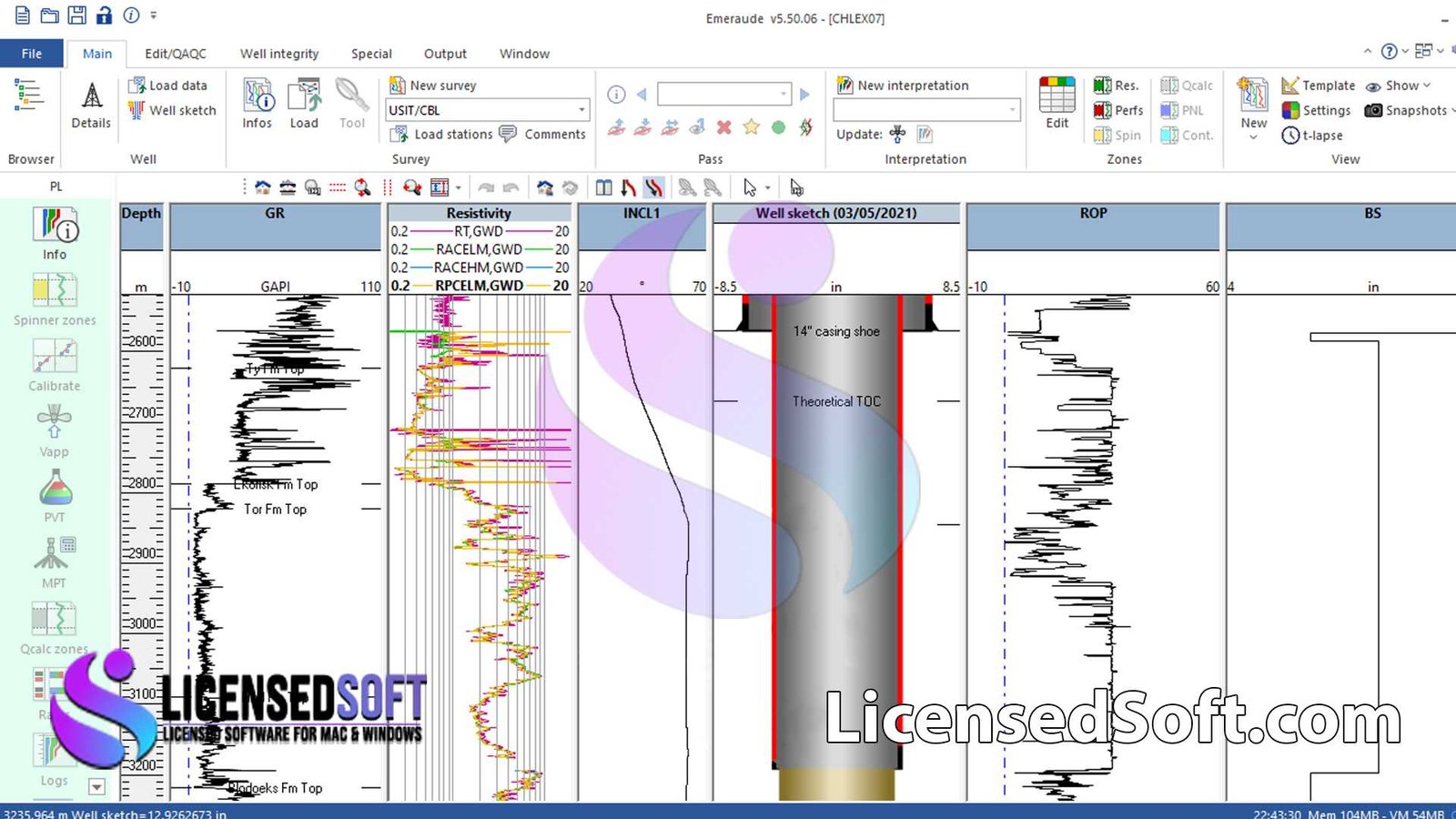
Task: Open the Browser panel icon
Action: pyautogui.click(x=28, y=96)
